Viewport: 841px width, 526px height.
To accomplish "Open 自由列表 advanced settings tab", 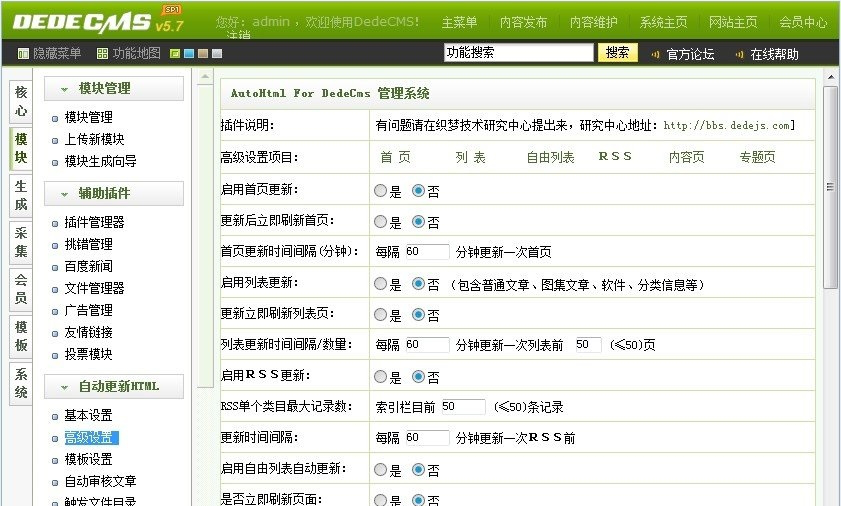I will click(x=550, y=157).
